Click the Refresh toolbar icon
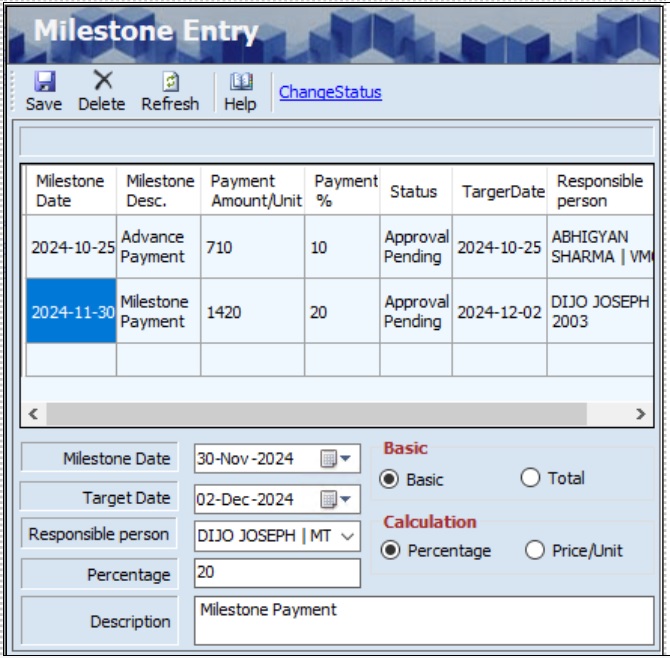The width and height of the screenshot is (670, 658). pyautogui.click(x=170, y=82)
